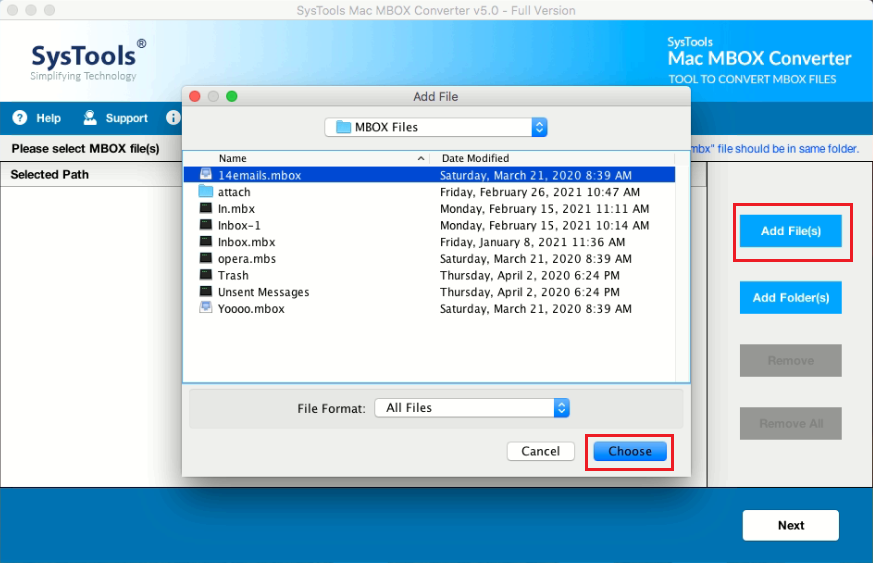873x563 pixels.
Task: Sort files by Date Modified column header
Action: pyautogui.click(x=475, y=158)
